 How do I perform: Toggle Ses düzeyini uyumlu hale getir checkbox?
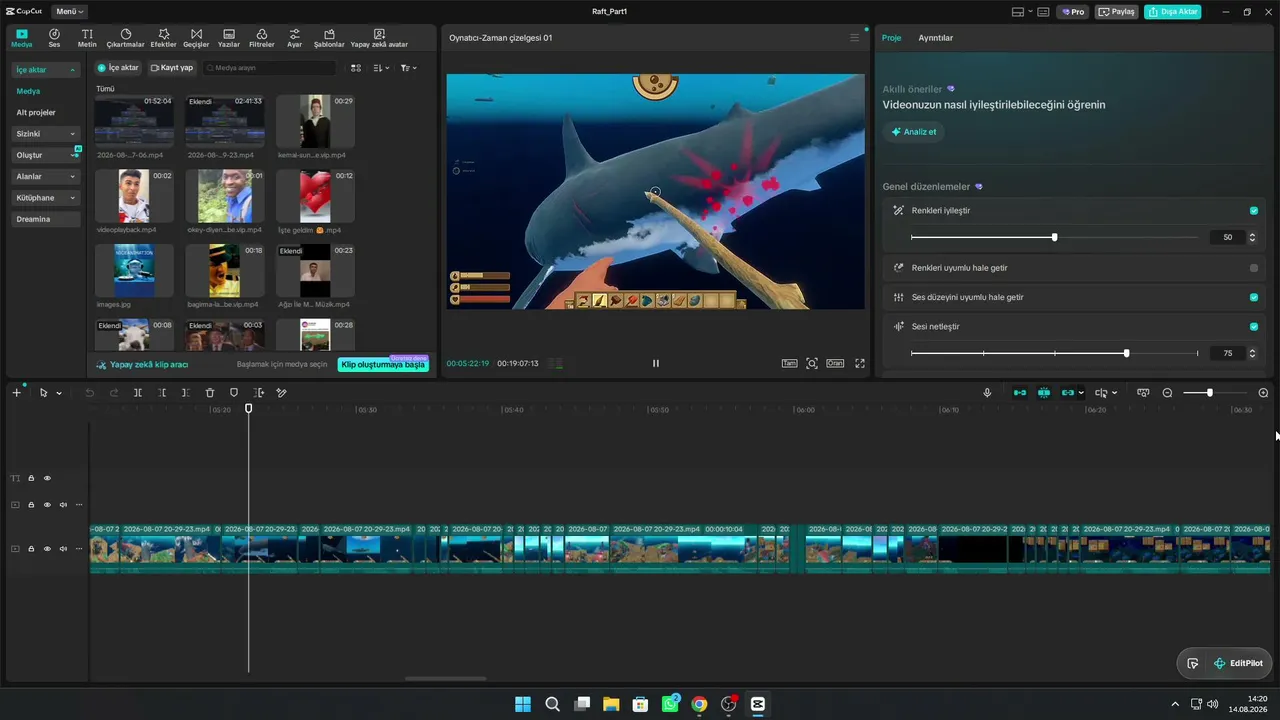(1254, 297)
